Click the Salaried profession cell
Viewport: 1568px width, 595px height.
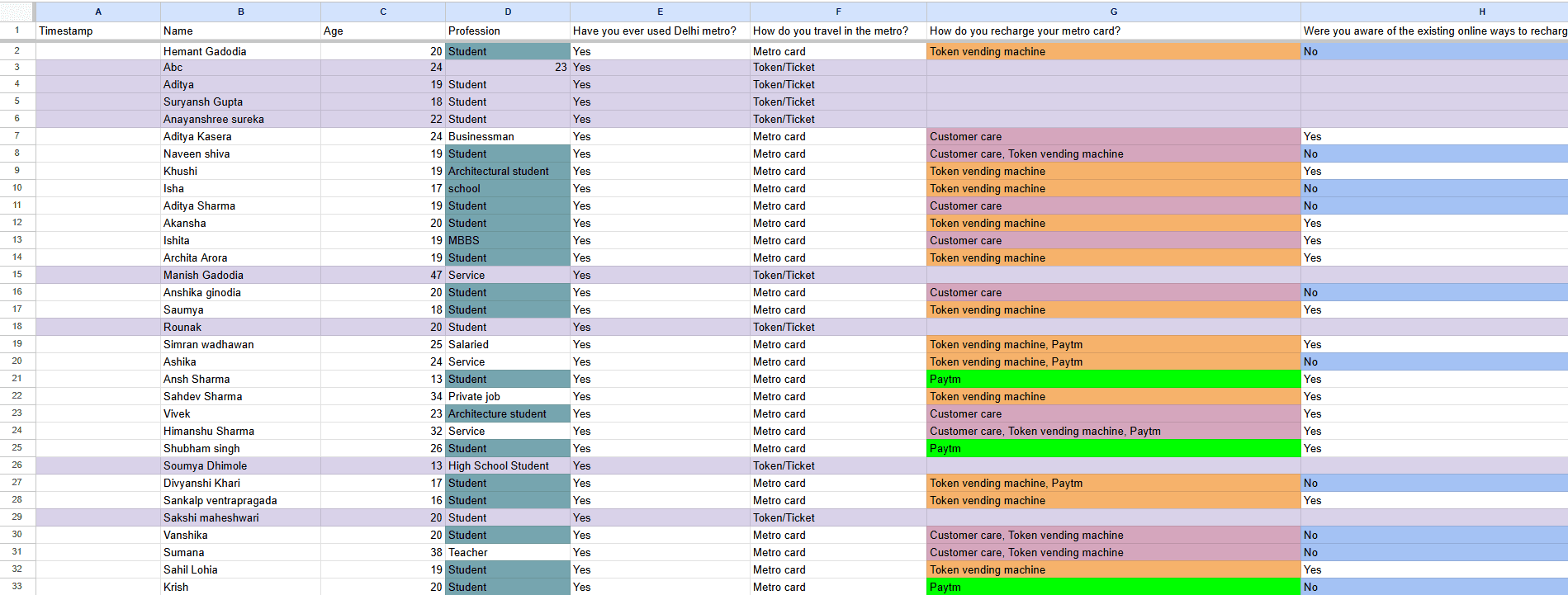click(508, 344)
